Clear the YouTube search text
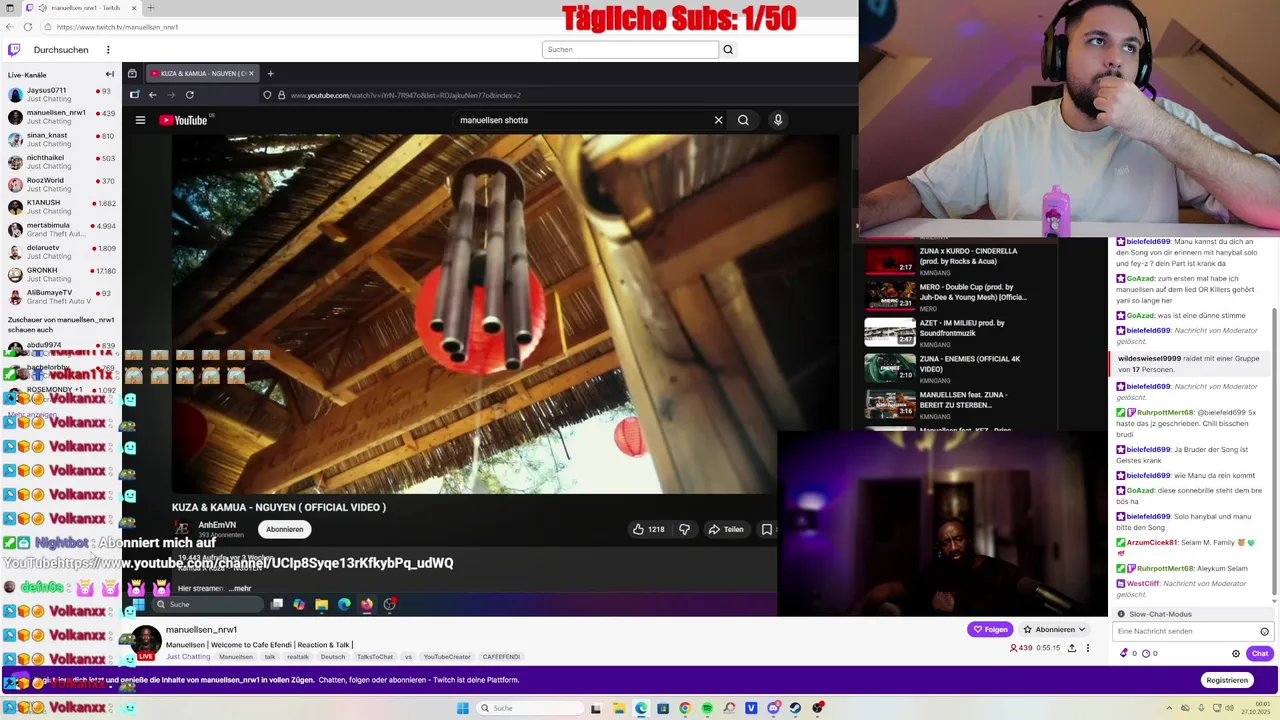Viewport: 1280px width, 720px height. 718,120
